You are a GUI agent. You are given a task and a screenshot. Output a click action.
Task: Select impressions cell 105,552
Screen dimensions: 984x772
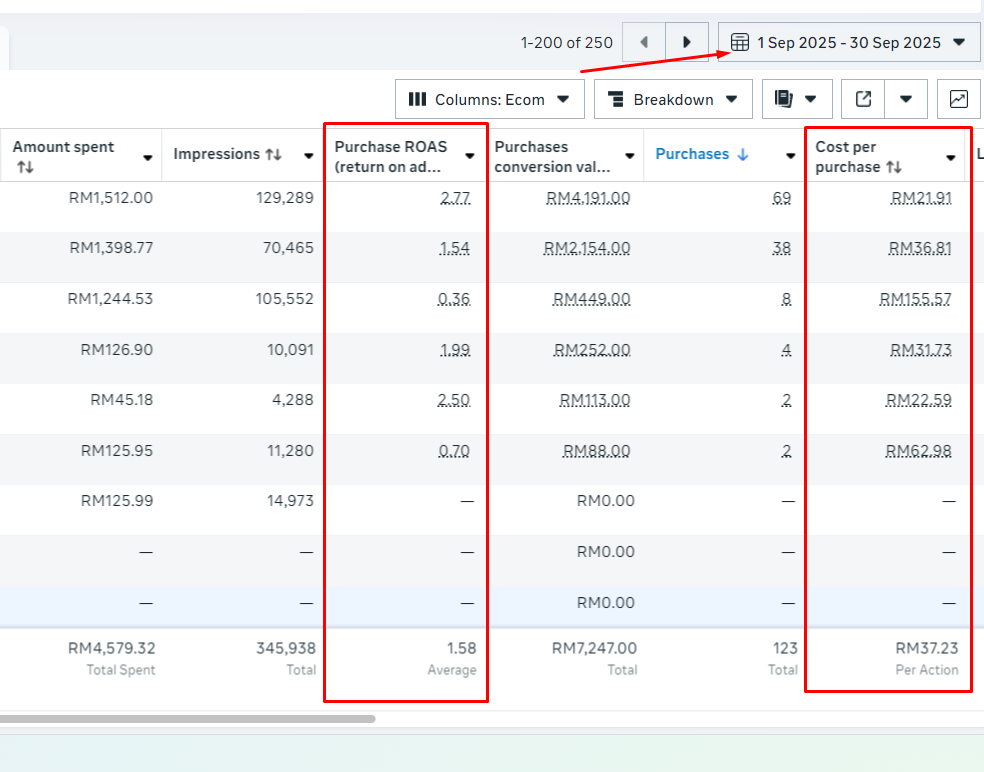point(284,299)
